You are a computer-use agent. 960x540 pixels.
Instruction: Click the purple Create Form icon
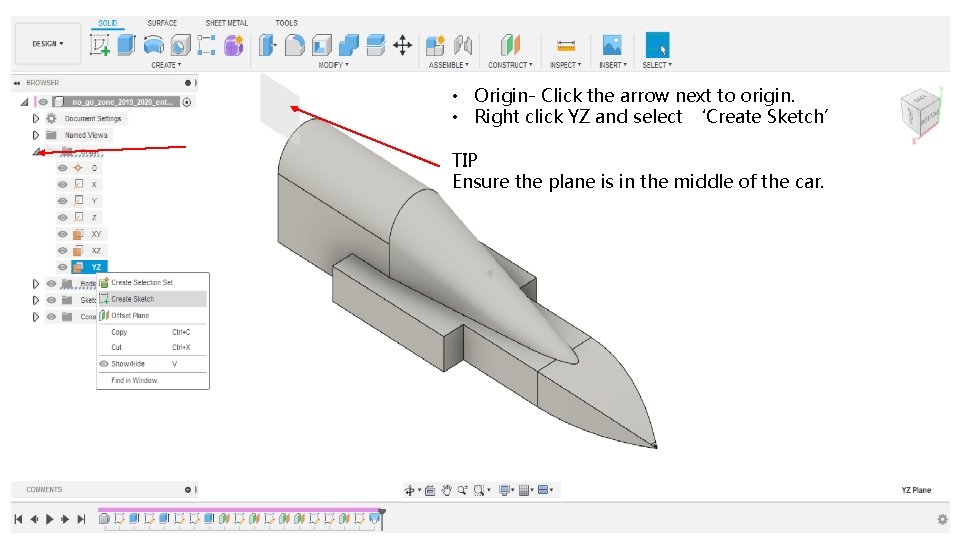tap(233, 45)
